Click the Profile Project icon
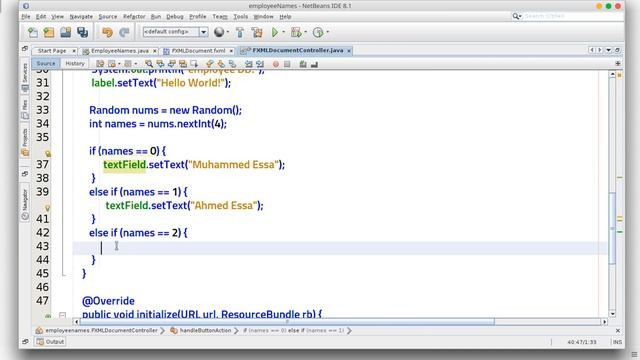Screen dimensions: 640x360 318,32
